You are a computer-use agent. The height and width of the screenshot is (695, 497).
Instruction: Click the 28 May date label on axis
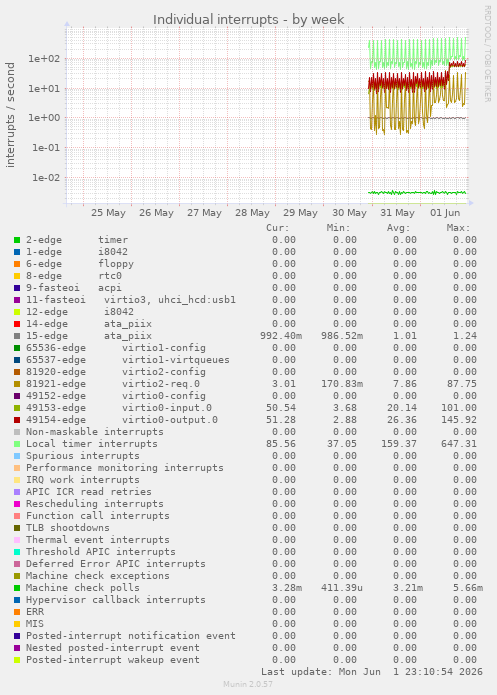(252, 213)
